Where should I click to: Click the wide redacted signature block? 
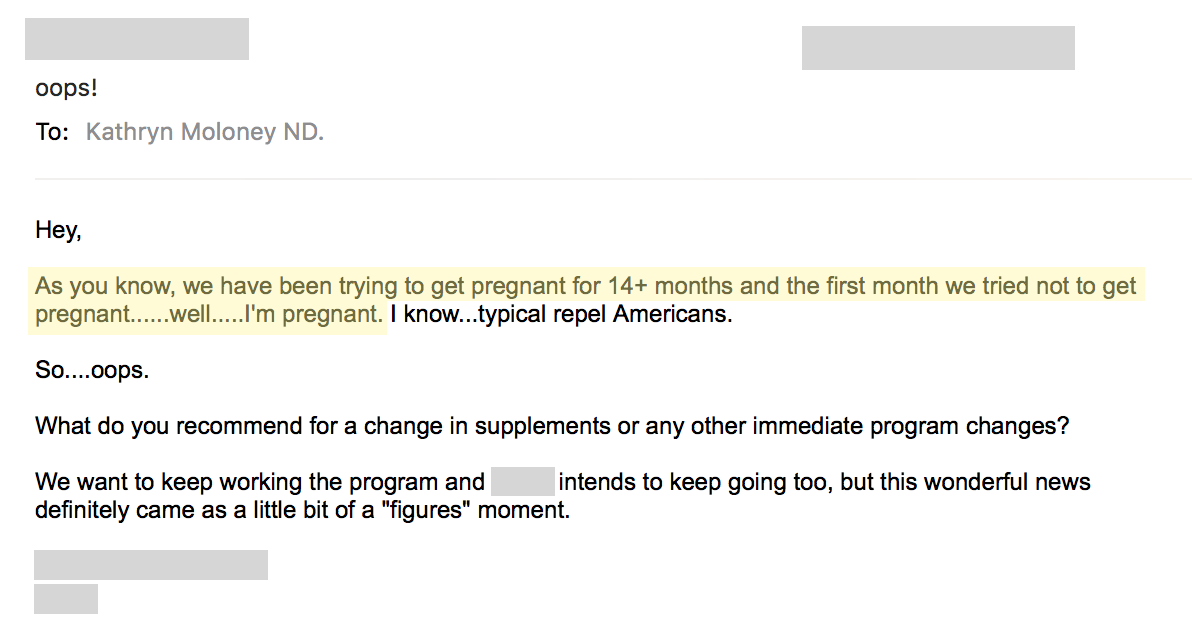tap(151, 565)
